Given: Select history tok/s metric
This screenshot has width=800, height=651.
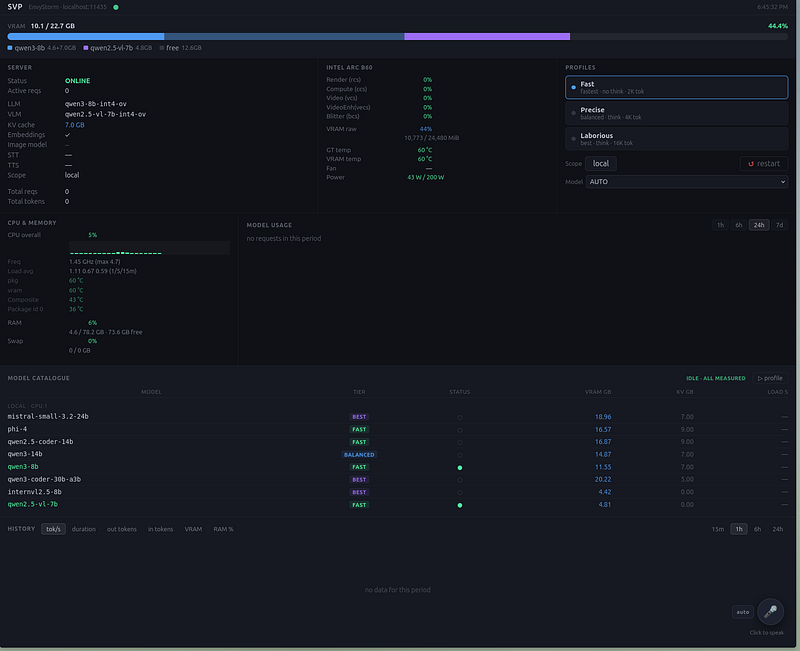Looking at the screenshot, I should click(53, 529).
